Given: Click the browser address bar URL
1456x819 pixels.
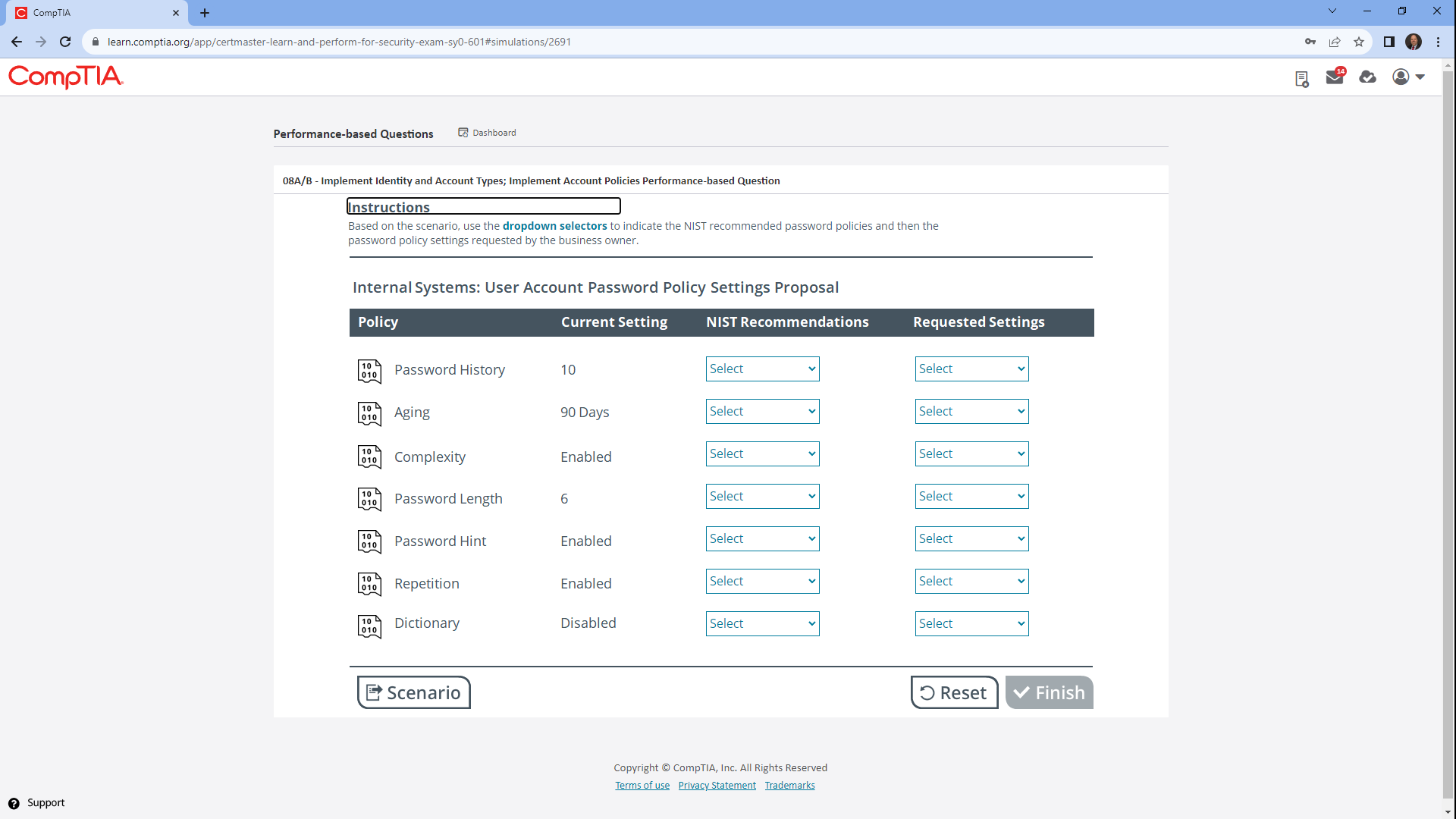Looking at the screenshot, I should 339,42.
